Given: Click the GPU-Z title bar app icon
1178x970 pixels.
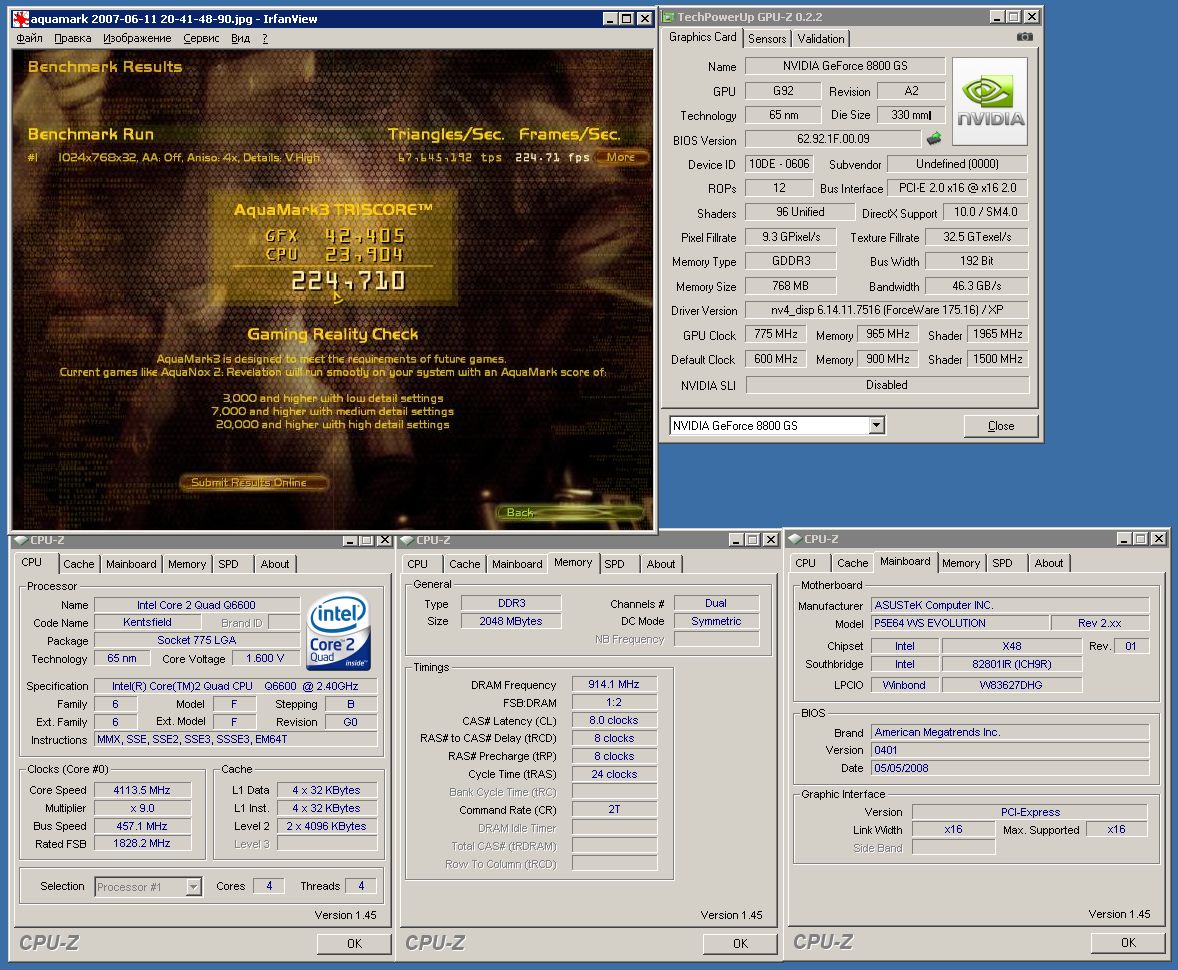Looking at the screenshot, I should [x=668, y=17].
